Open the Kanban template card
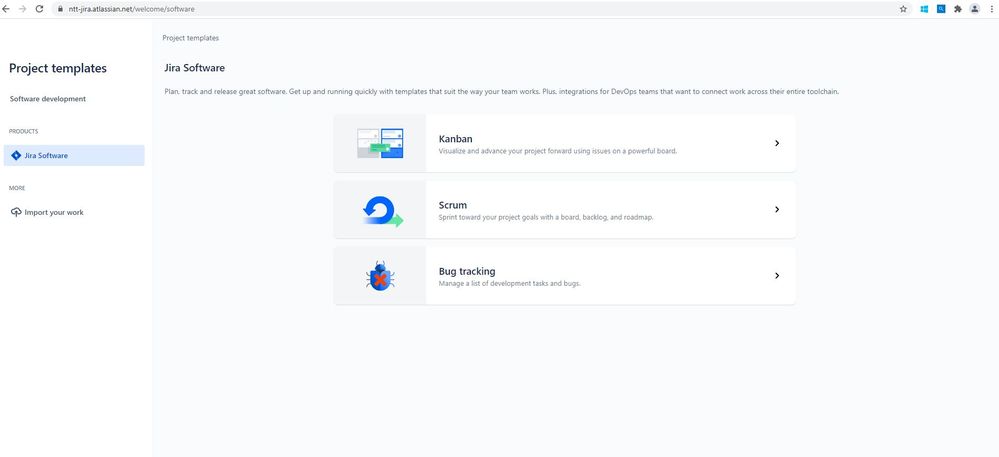 pyautogui.click(x=564, y=143)
